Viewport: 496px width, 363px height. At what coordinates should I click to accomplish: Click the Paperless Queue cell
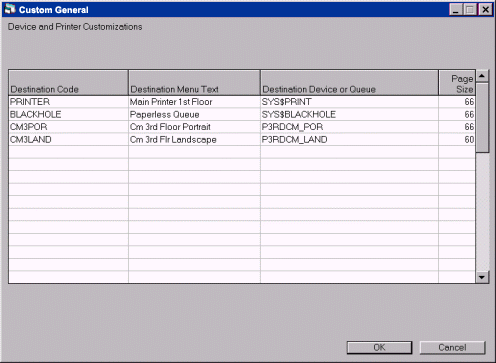coord(194,114)
